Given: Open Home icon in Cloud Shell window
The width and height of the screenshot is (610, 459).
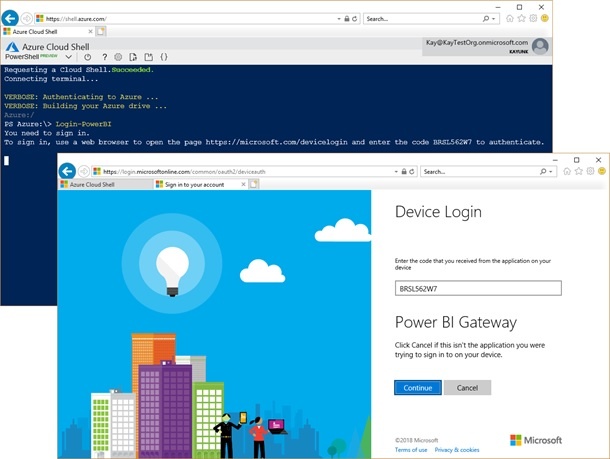Looking at the screenshot, I should pos(510,18).
